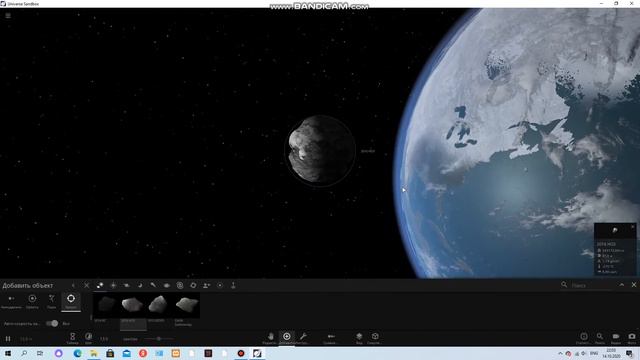Click the asteroid in the viewport
The height and width of the screenshot is (360, 640).
(320, 151)
